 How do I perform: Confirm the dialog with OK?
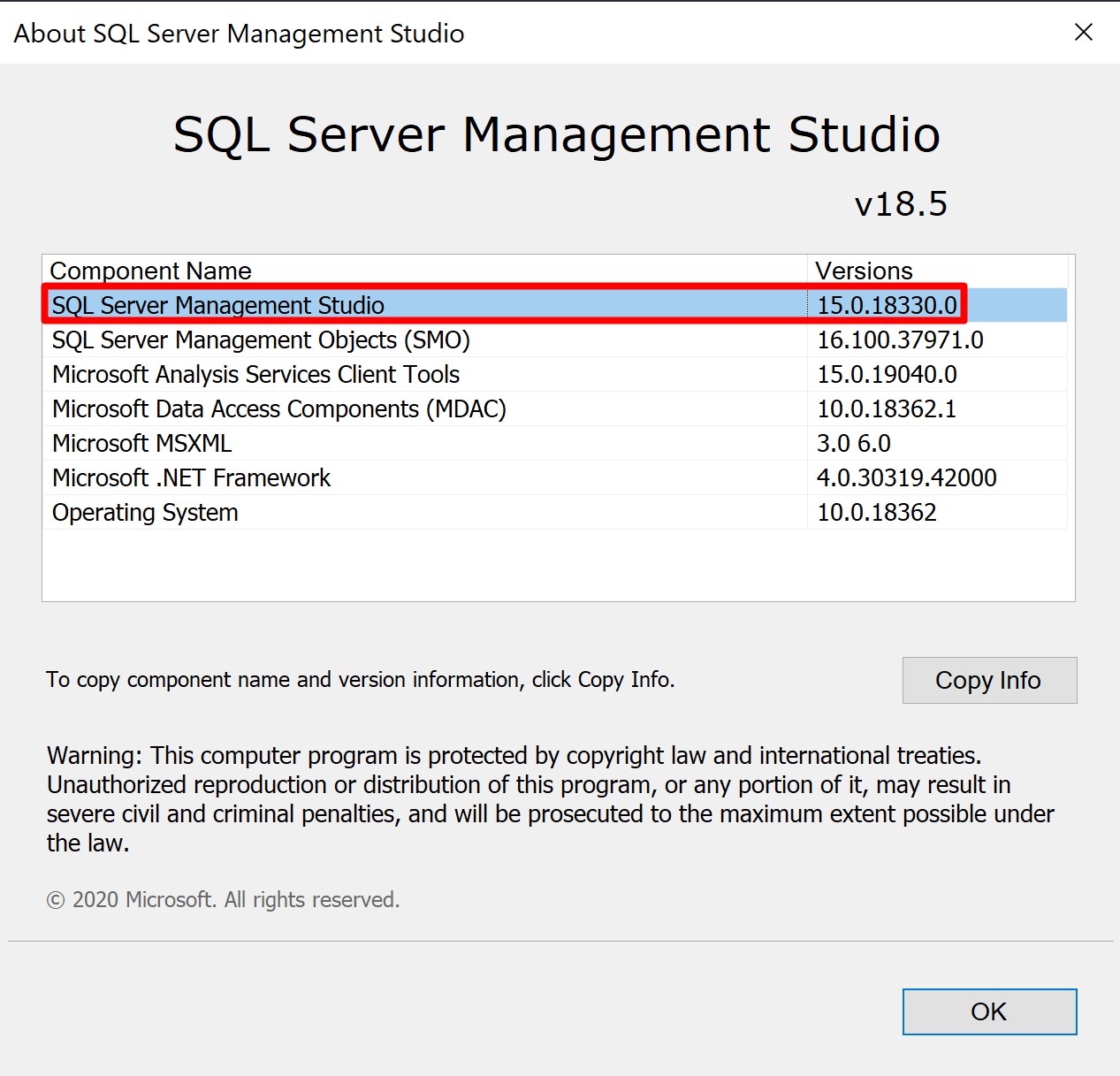989,1011
